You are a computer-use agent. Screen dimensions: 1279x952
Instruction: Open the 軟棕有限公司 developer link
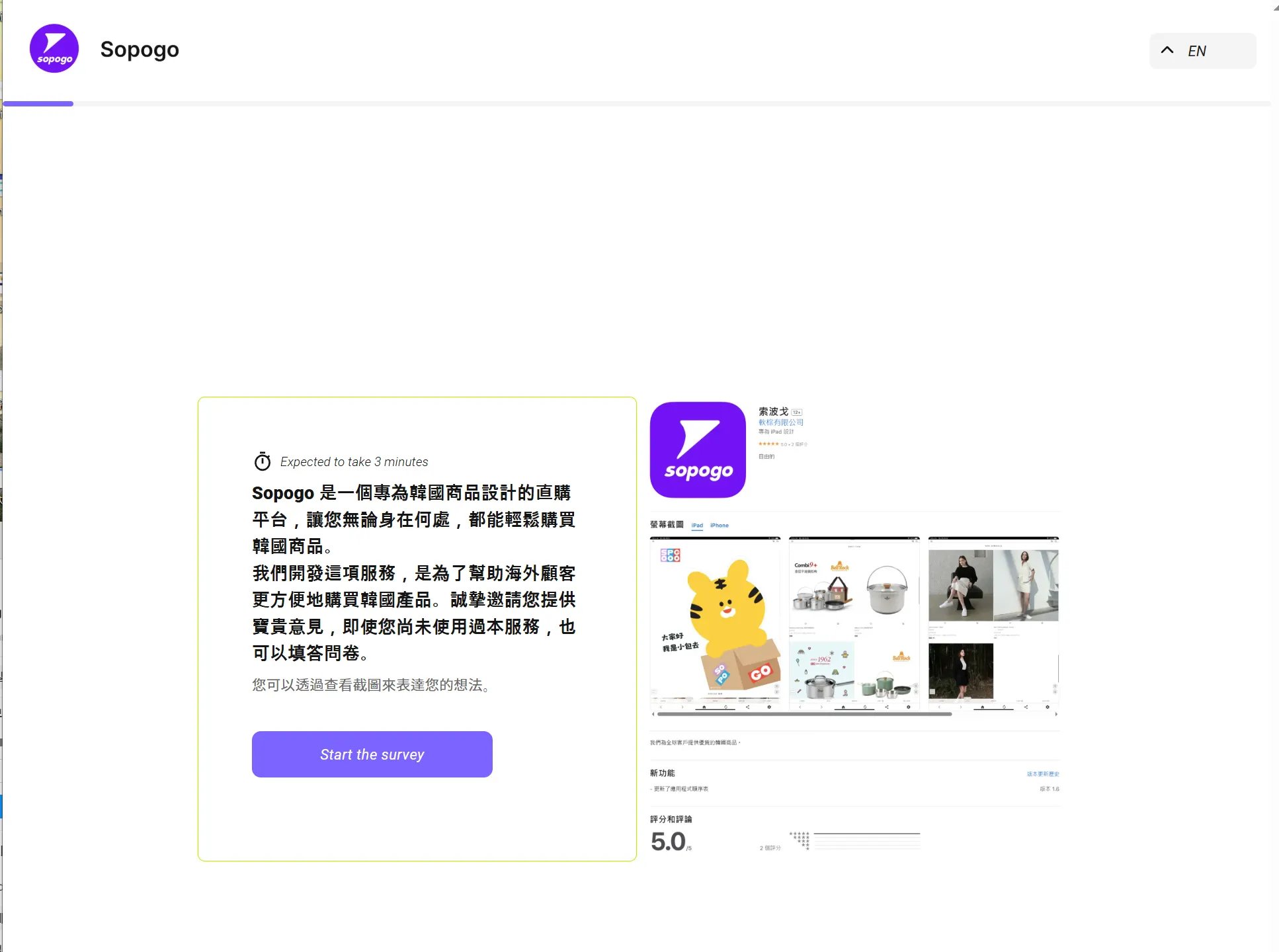click(x=780, y=422)
